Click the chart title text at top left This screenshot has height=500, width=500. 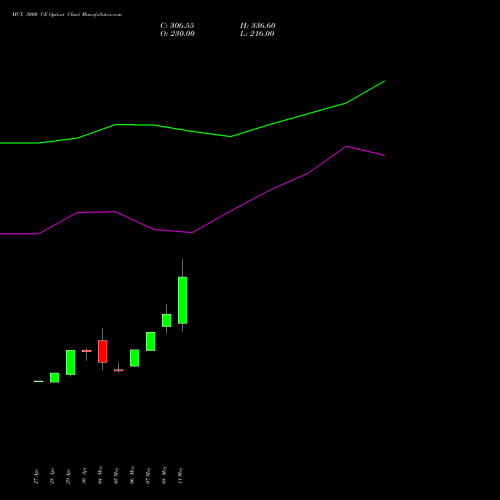[x=67, y=15]
